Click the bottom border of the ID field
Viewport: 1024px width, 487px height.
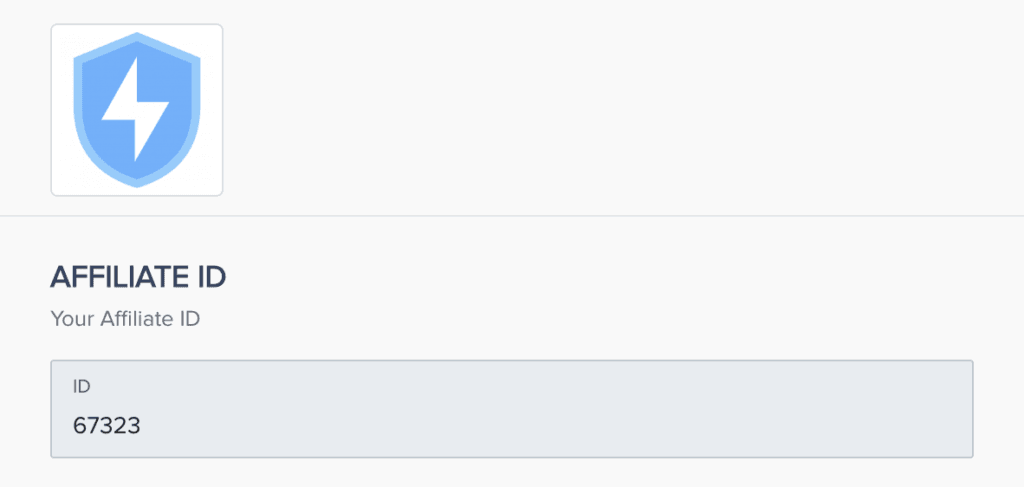tap(511, 457)
